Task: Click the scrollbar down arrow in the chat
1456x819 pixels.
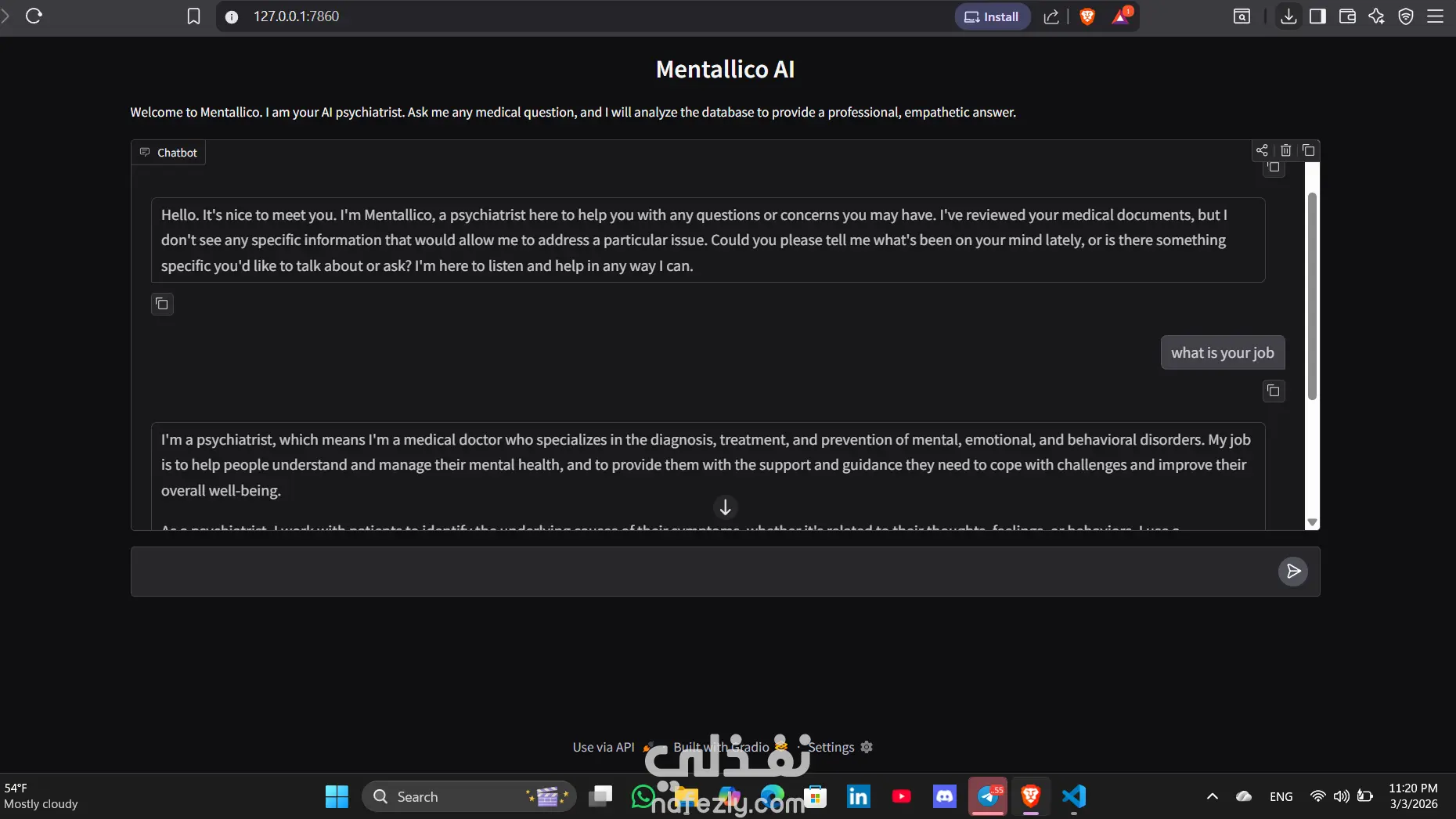Action: 1312,522
